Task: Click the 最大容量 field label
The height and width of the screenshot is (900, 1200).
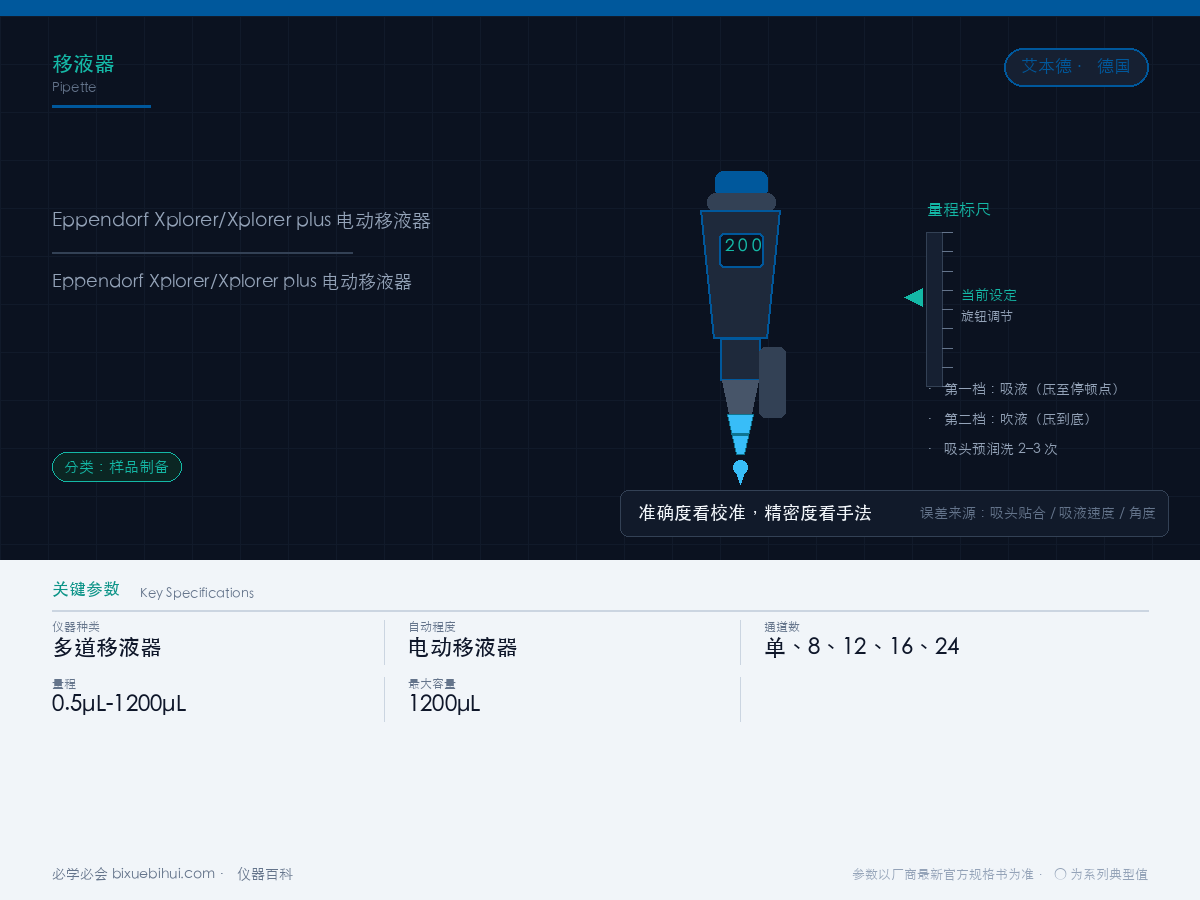Action: (x=432, y=683)
